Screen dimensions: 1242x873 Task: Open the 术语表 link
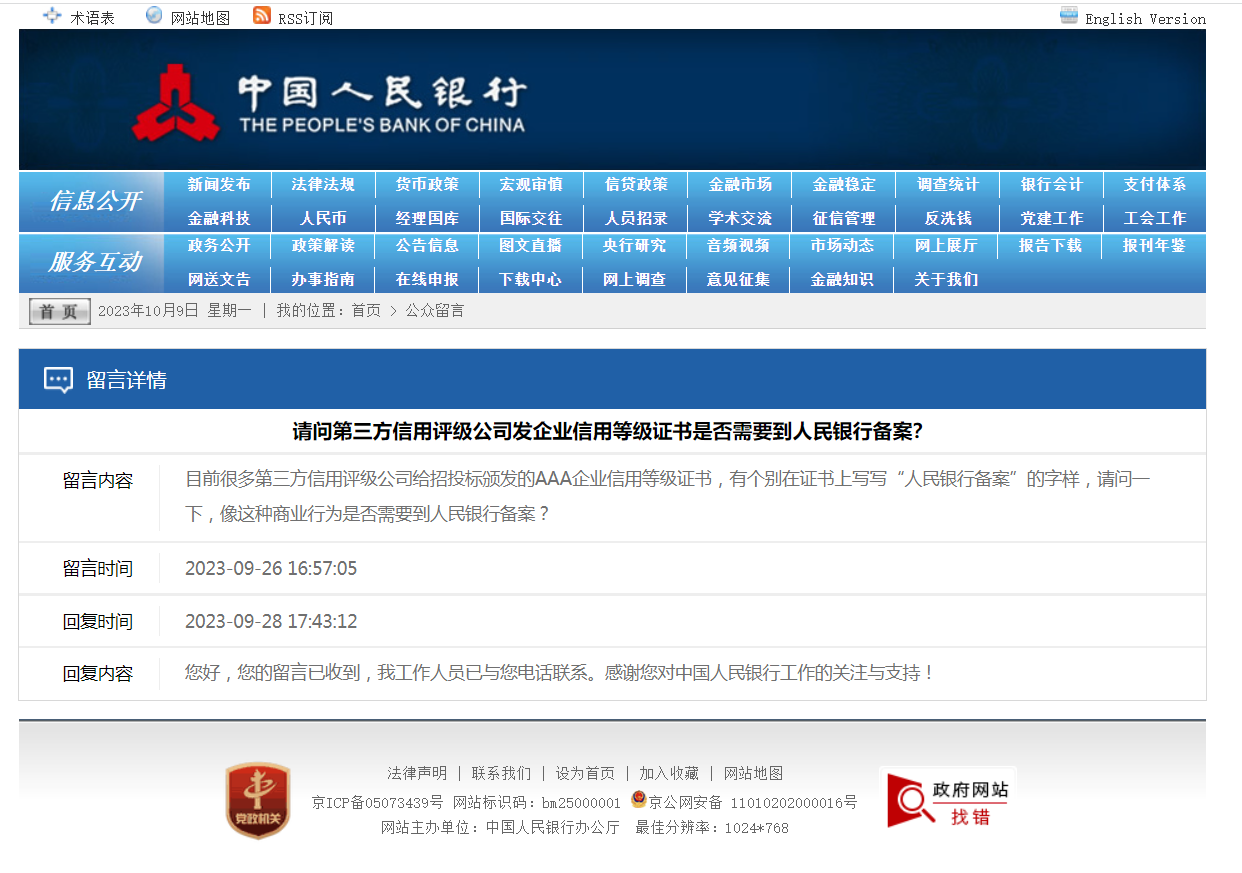[x=92, y=18]
